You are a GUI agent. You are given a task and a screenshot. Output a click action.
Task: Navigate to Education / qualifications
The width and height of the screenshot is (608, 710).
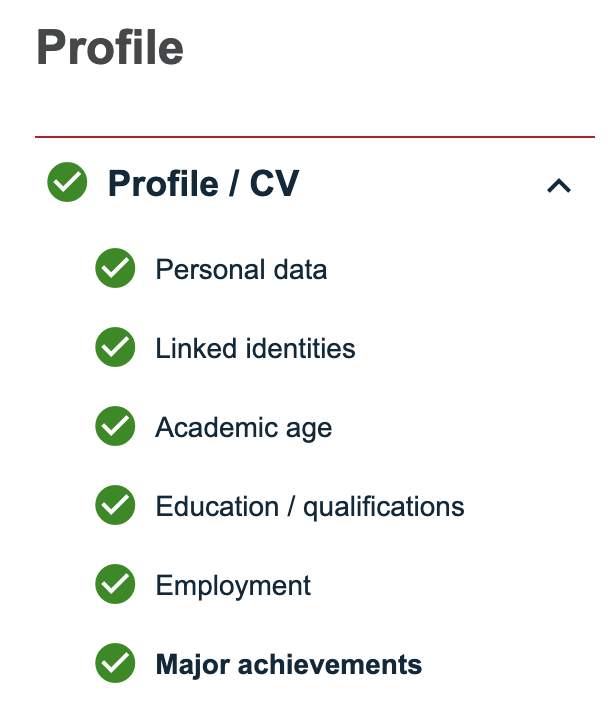pyautogui.click(x=310, y=506)
